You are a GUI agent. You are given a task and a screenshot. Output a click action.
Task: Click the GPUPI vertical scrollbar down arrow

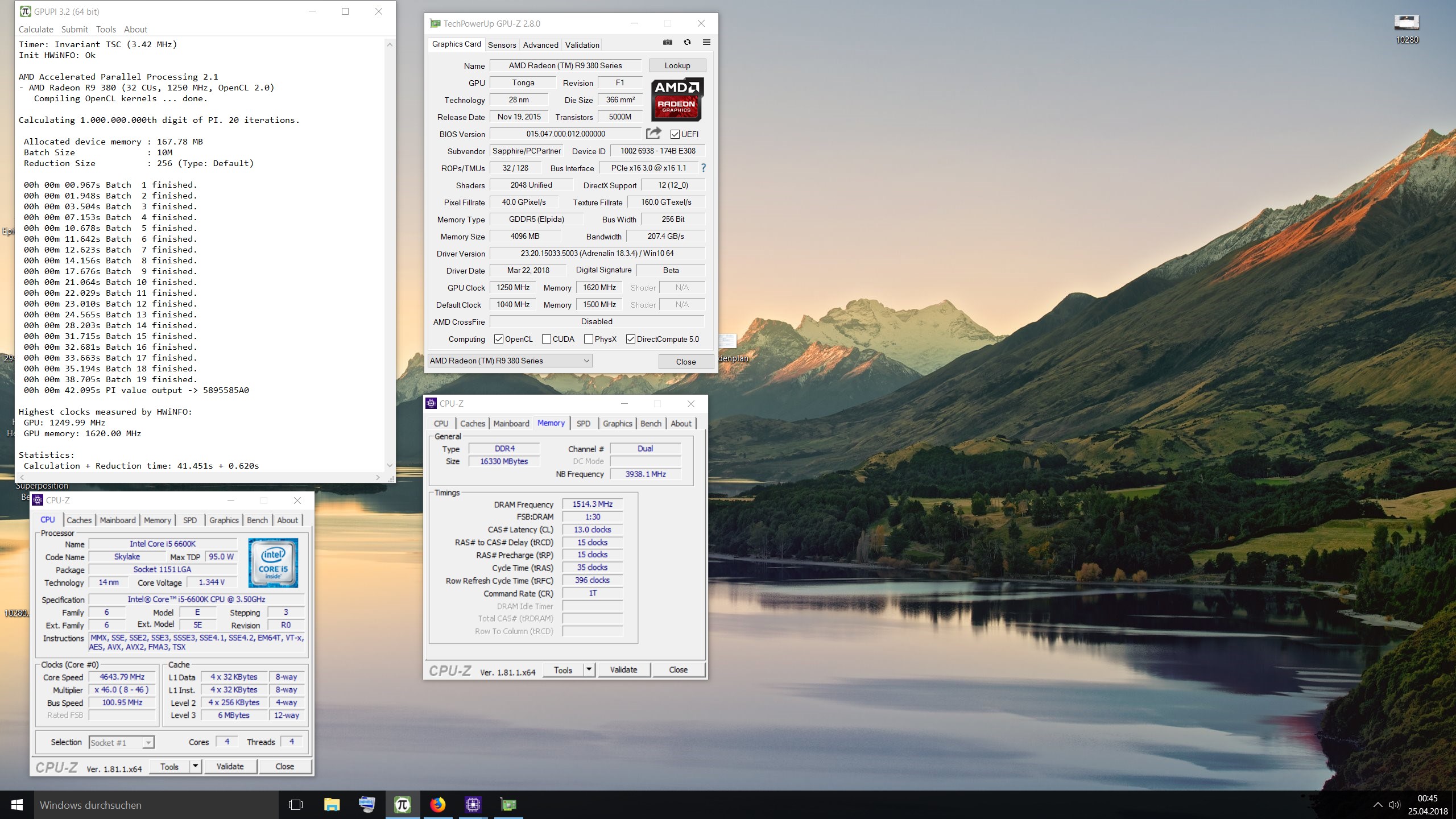click(x=390, y=465)
